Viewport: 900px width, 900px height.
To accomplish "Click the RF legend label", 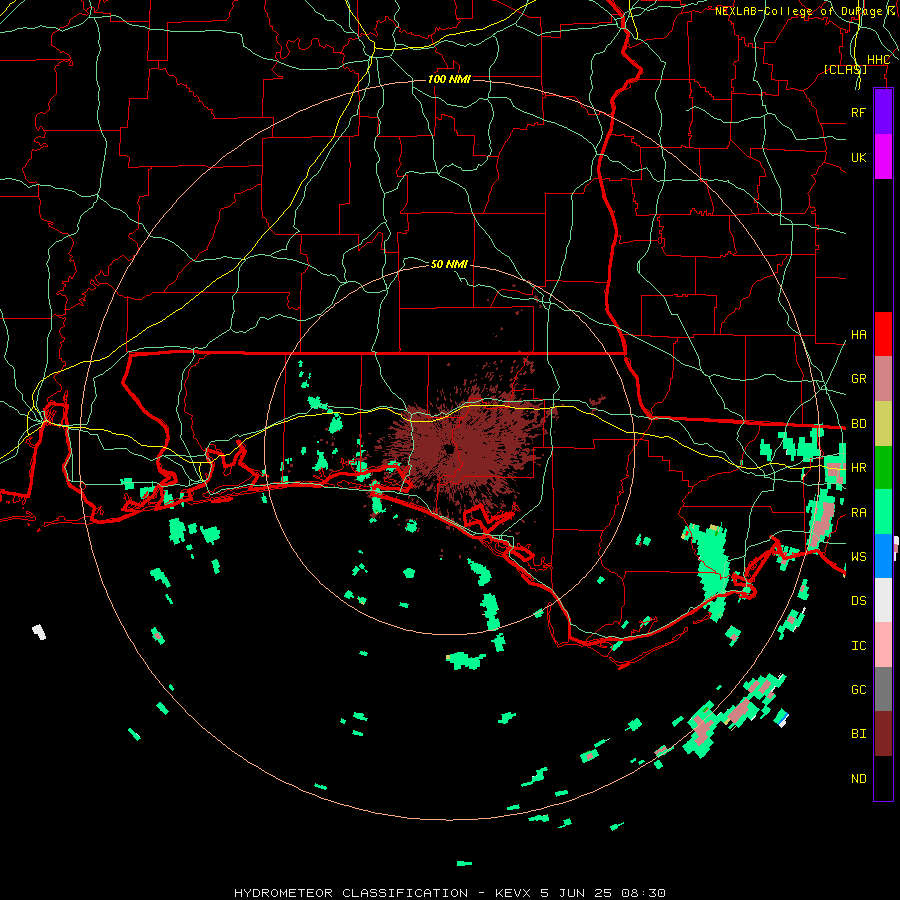I will pos(858,112).
